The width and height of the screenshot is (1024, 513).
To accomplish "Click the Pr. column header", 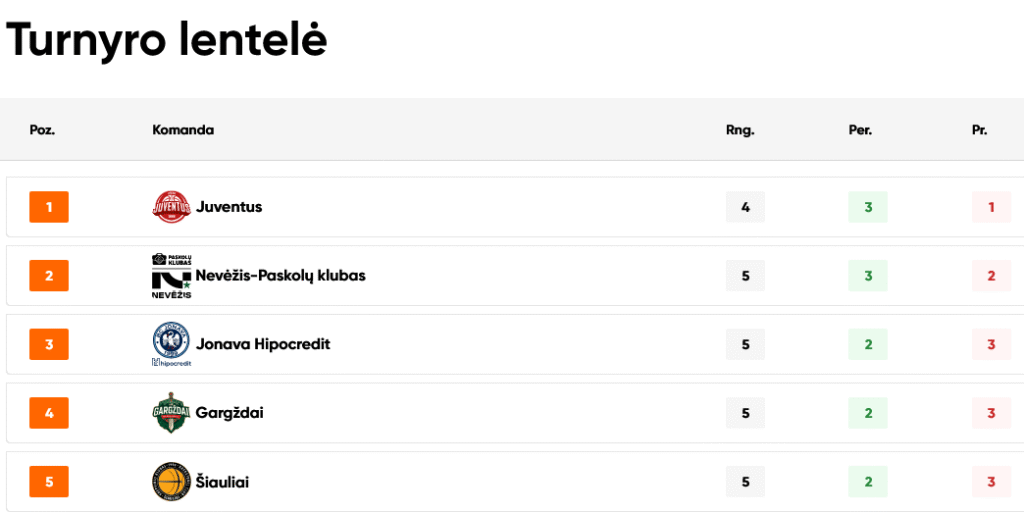I will [980, 130].
